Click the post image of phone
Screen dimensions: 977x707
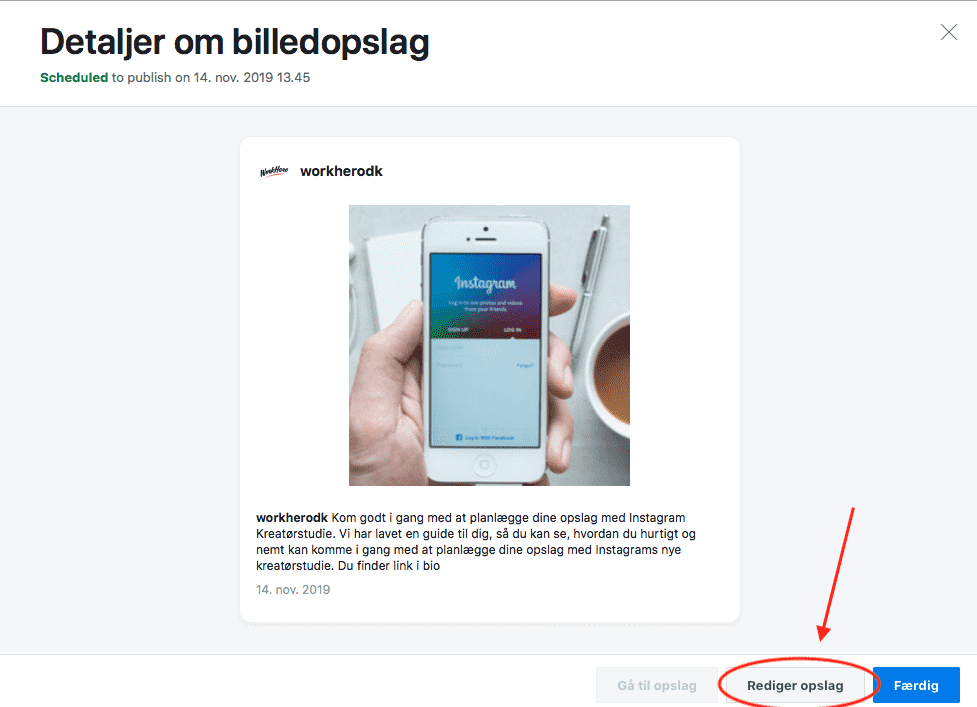point(489,345)
